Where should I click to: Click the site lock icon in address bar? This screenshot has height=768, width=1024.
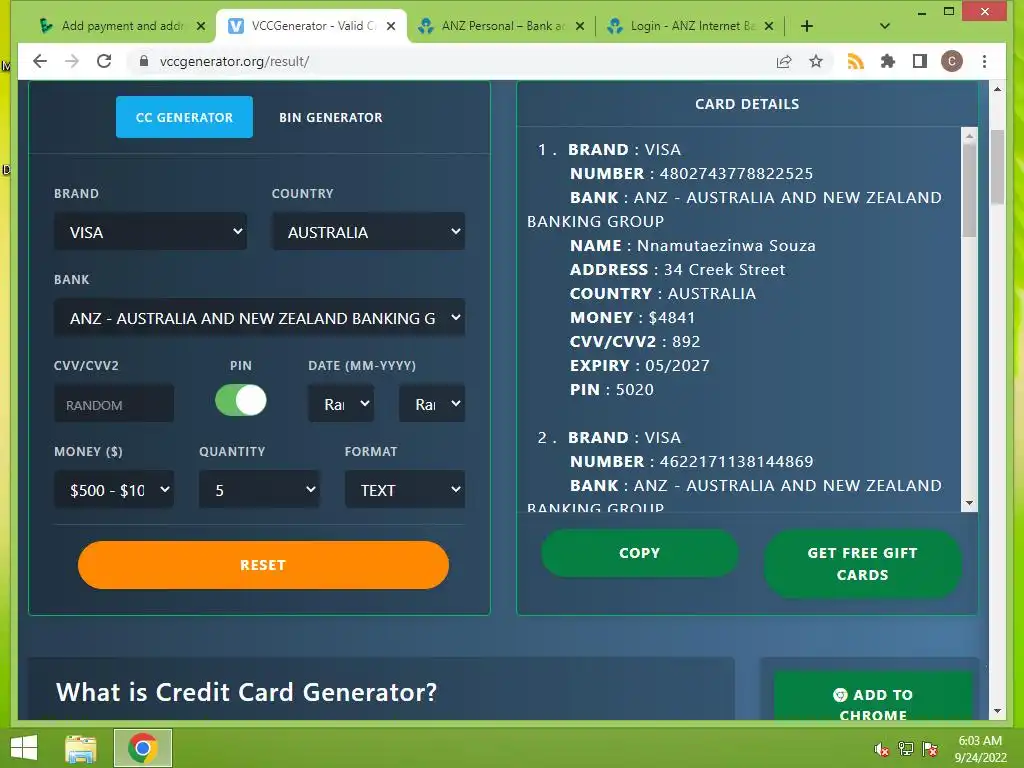click(144, 61)
